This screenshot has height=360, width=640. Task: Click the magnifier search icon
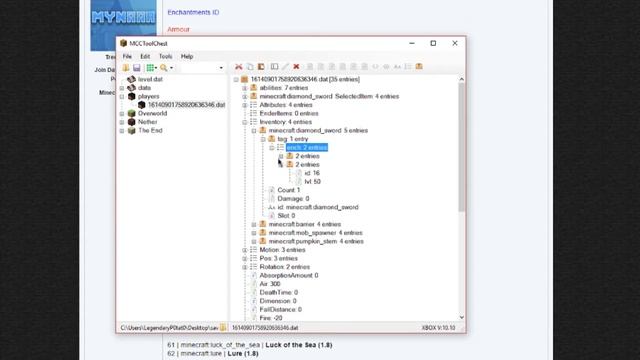click(x=164, y=68)
